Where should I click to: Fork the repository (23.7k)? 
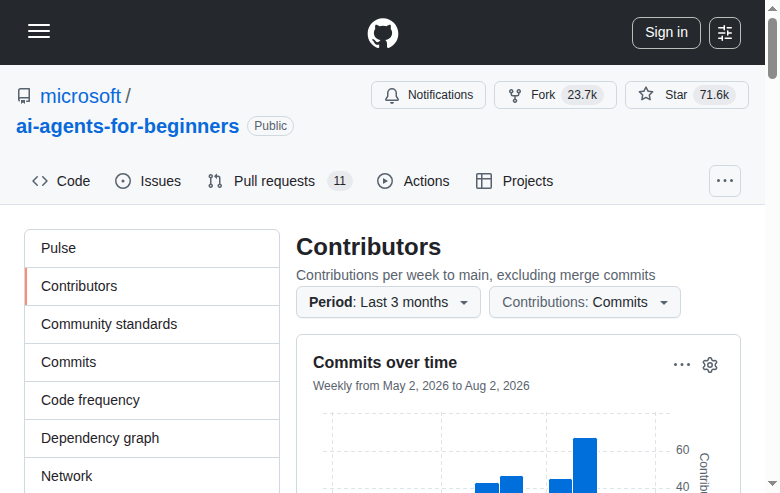tap(555, 95)
